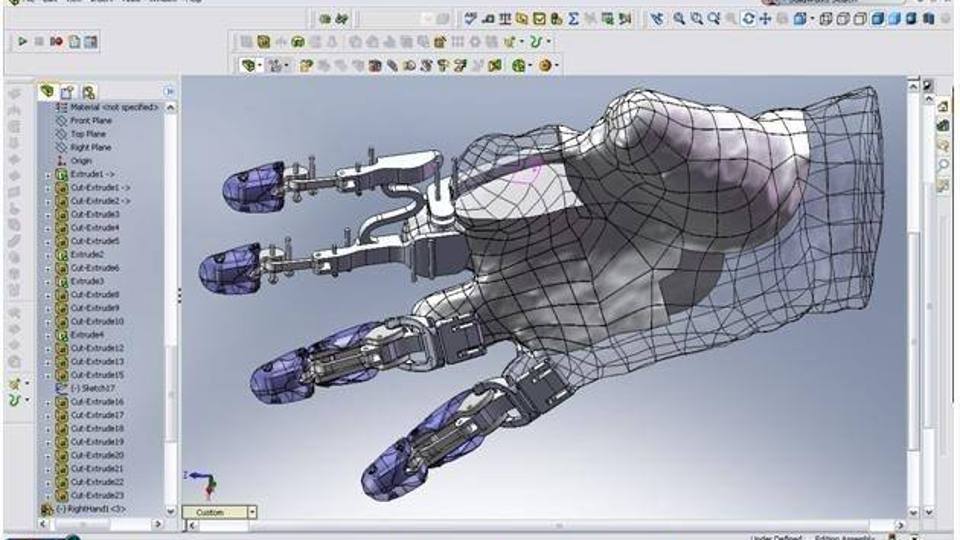Click the Design Library task pane icon
This screenshot has height=540, width=960.
pyautogui.click(x=943, y=126)
